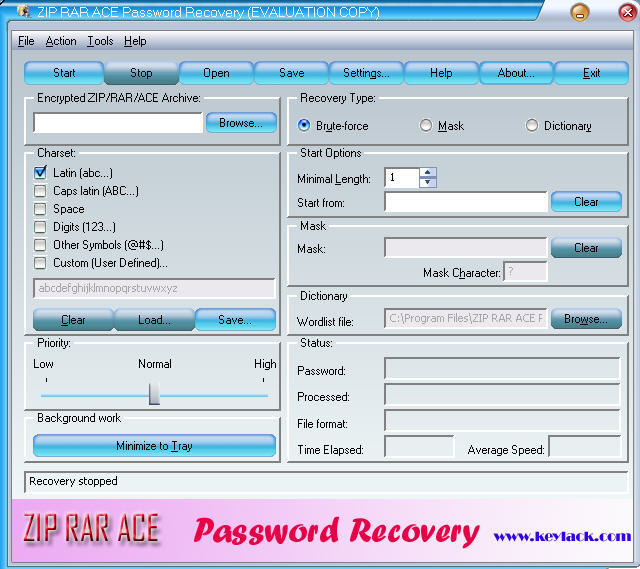Click Minimize to Tray button

click(x=154, y=446)
